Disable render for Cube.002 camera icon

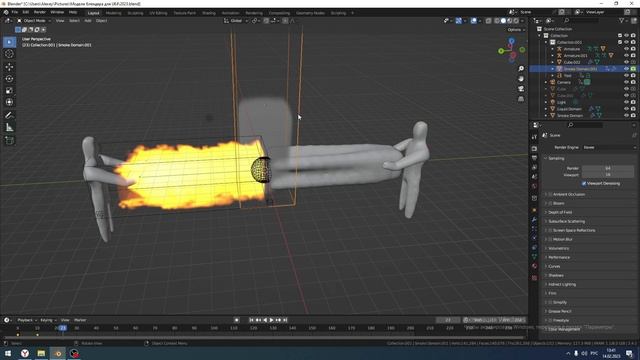coord(633,62)
